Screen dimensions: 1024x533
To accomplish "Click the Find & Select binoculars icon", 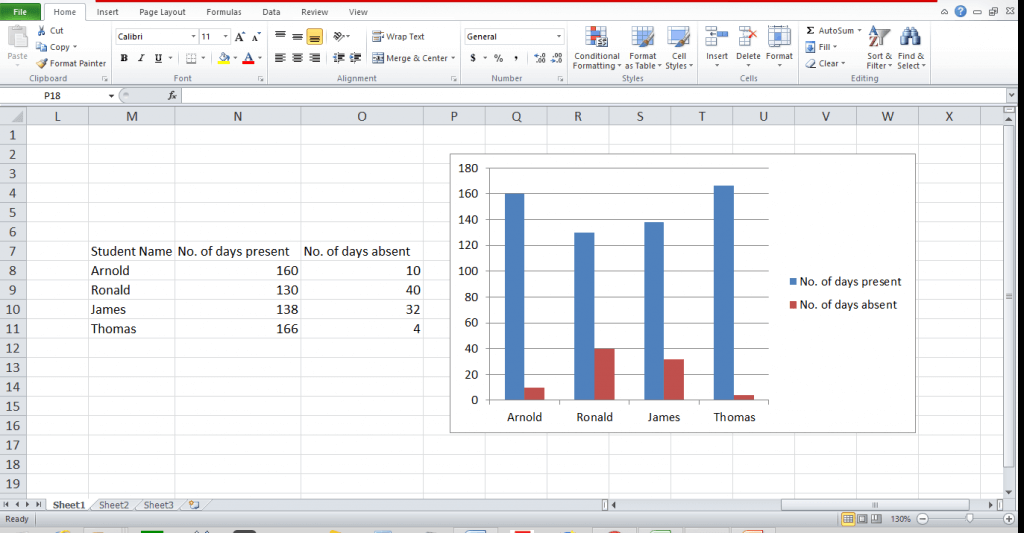I will [910, 40].
